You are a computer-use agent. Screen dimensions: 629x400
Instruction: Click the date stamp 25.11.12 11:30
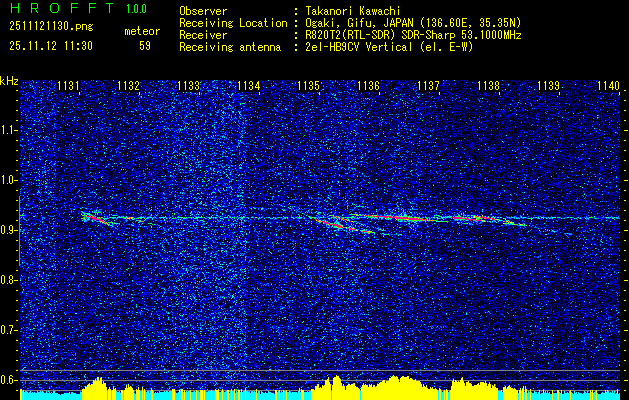point(51,46)
